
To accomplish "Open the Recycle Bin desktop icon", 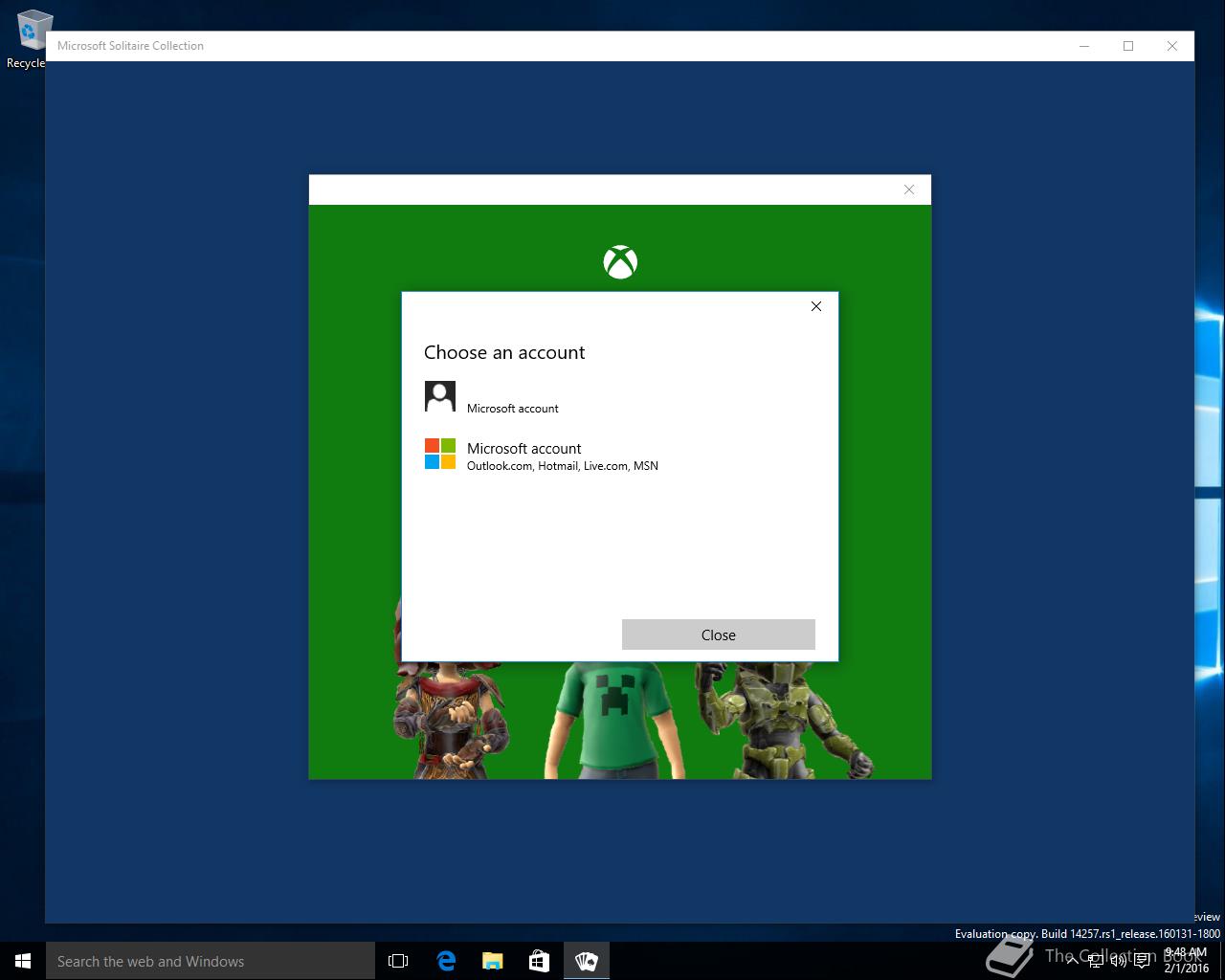I will [x=29, y=38].
